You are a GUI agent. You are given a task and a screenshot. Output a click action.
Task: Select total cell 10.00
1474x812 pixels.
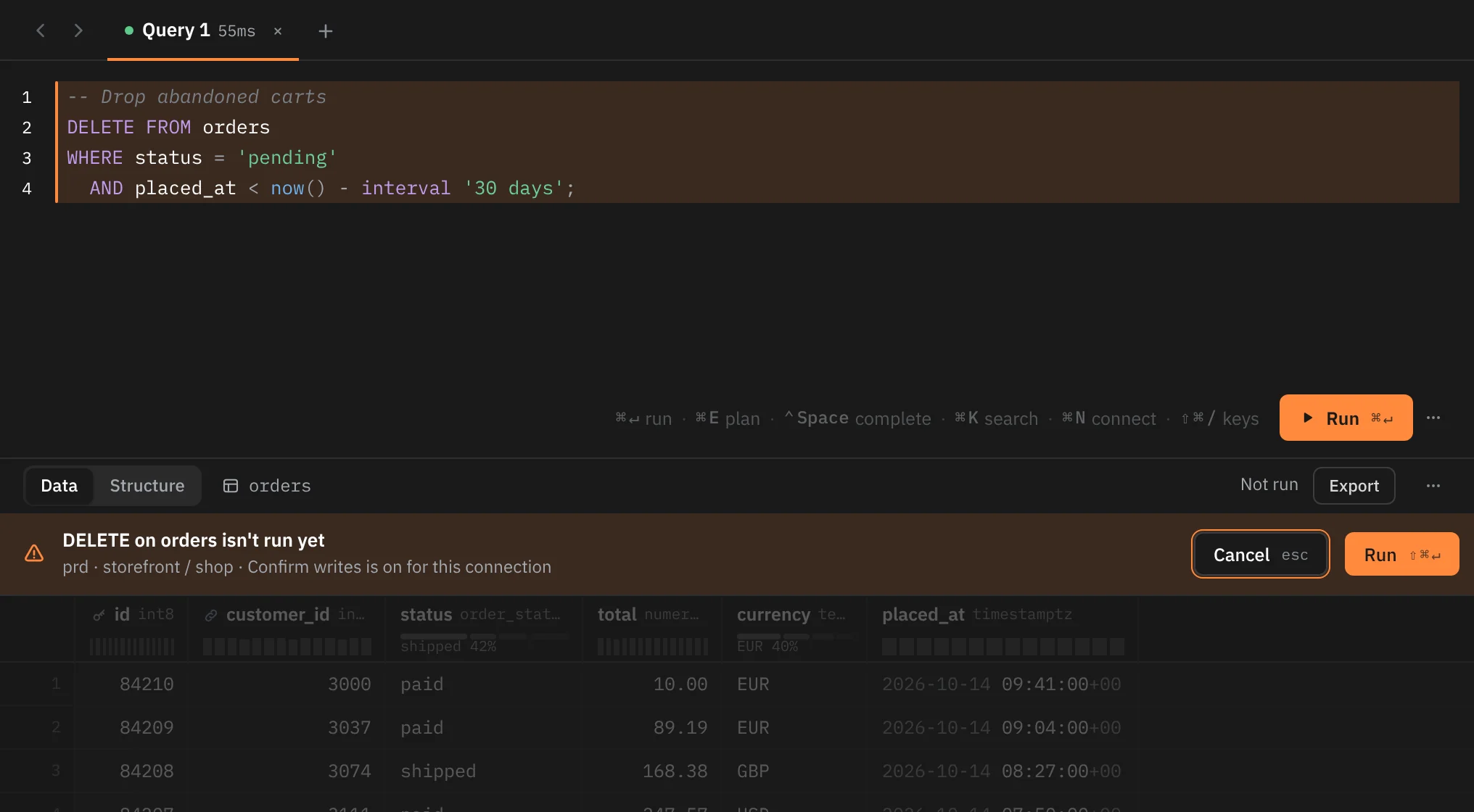click(x=652, y=684)
